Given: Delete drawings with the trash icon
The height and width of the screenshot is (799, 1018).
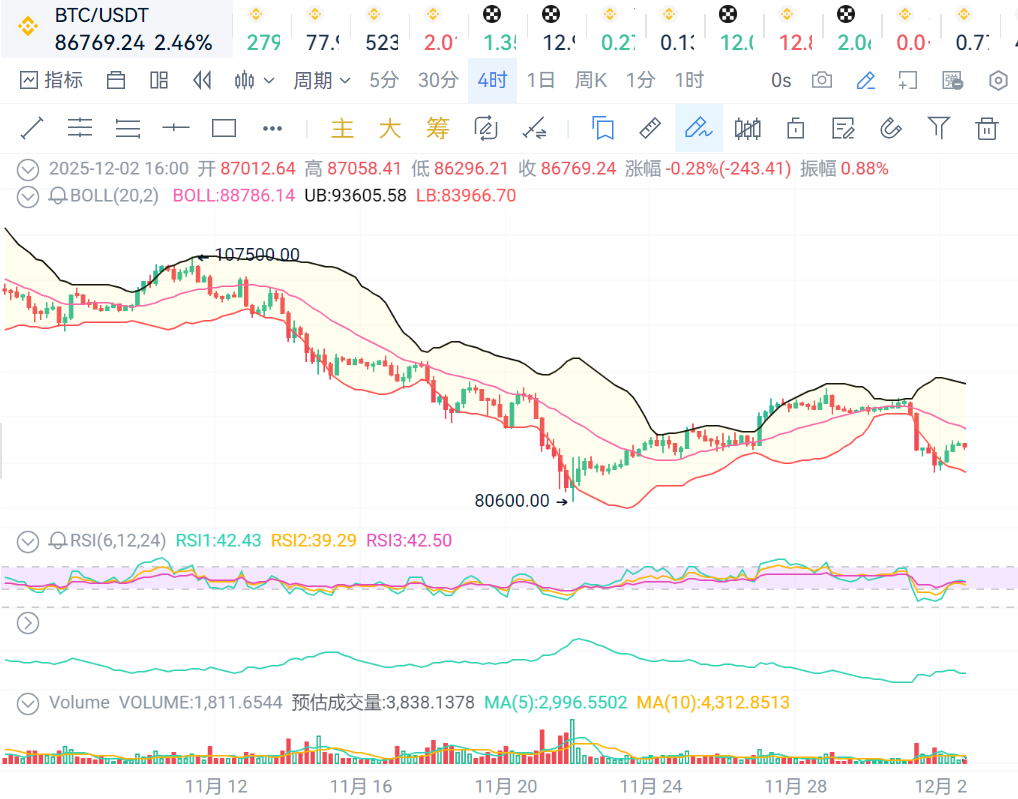Looking at the screenshot, I should [x=986, y=128].
